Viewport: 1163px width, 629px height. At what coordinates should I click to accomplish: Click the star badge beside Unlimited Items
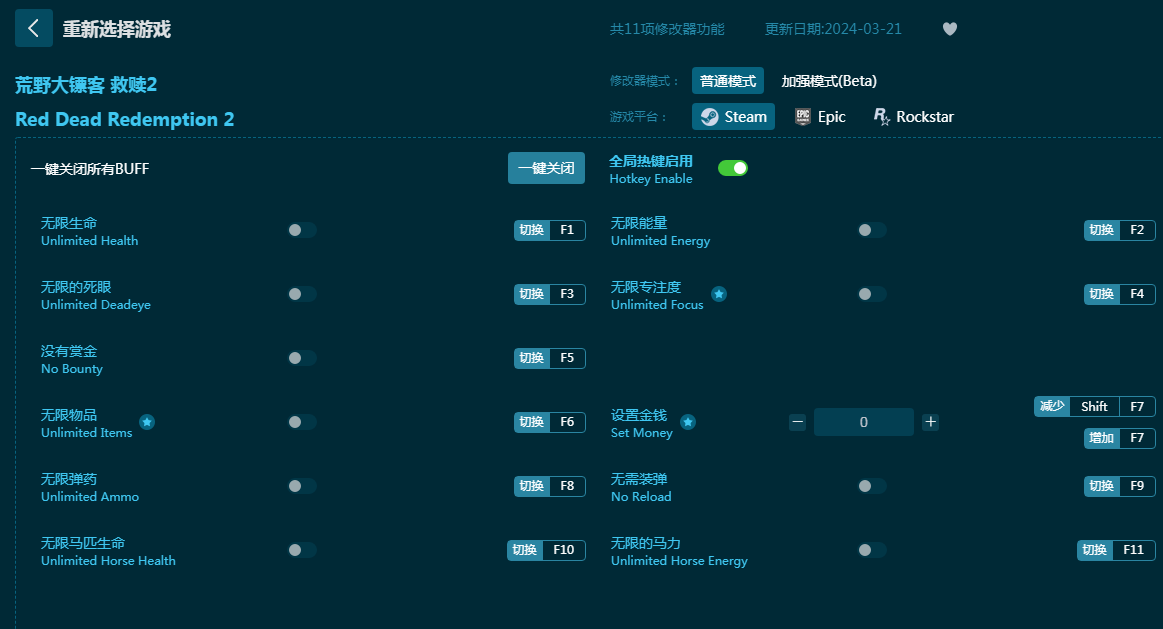click(147, 422)
